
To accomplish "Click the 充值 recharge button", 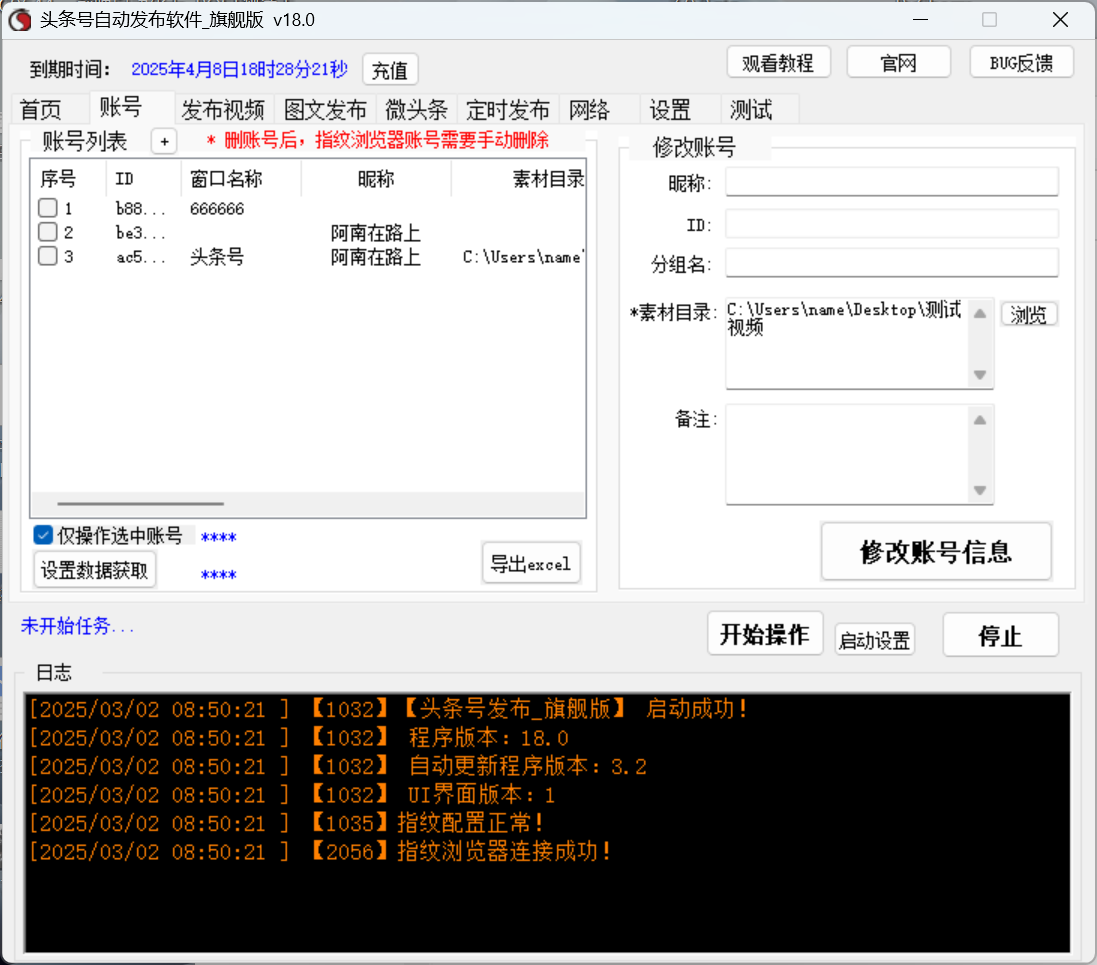I will coord(390,70).
